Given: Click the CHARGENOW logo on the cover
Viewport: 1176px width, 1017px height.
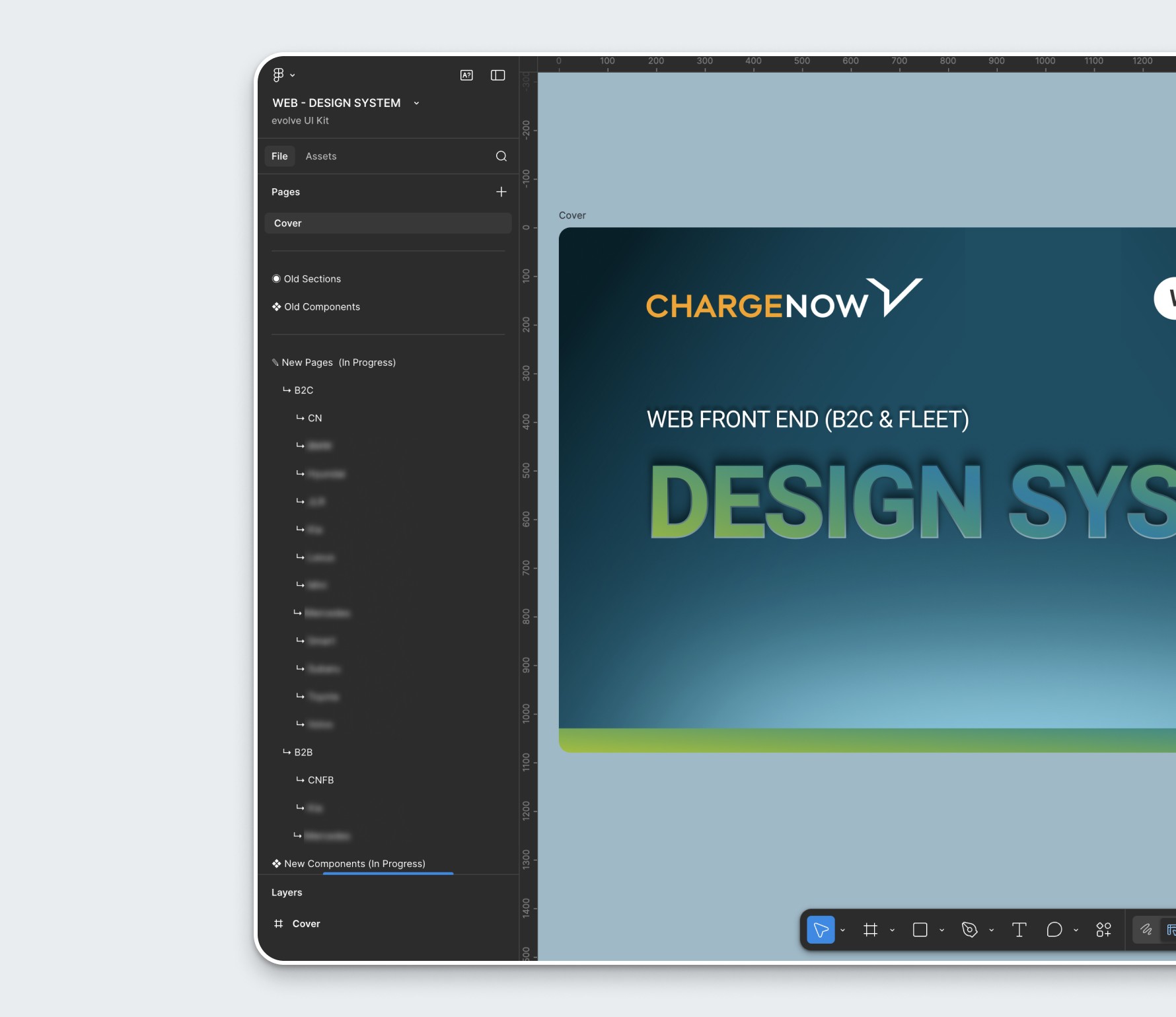Looking at the screenshot, I should 784,299.
